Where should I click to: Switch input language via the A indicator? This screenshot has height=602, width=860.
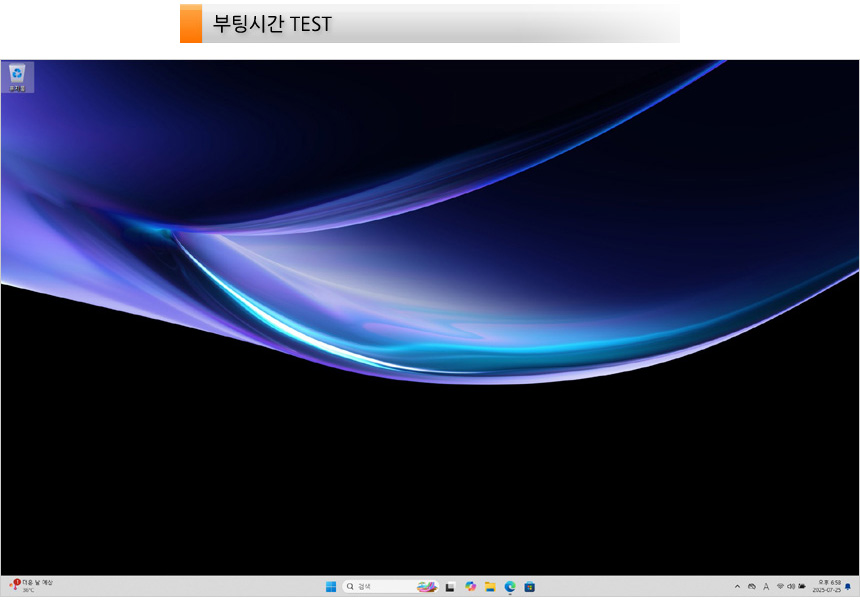tap(766, 587)
